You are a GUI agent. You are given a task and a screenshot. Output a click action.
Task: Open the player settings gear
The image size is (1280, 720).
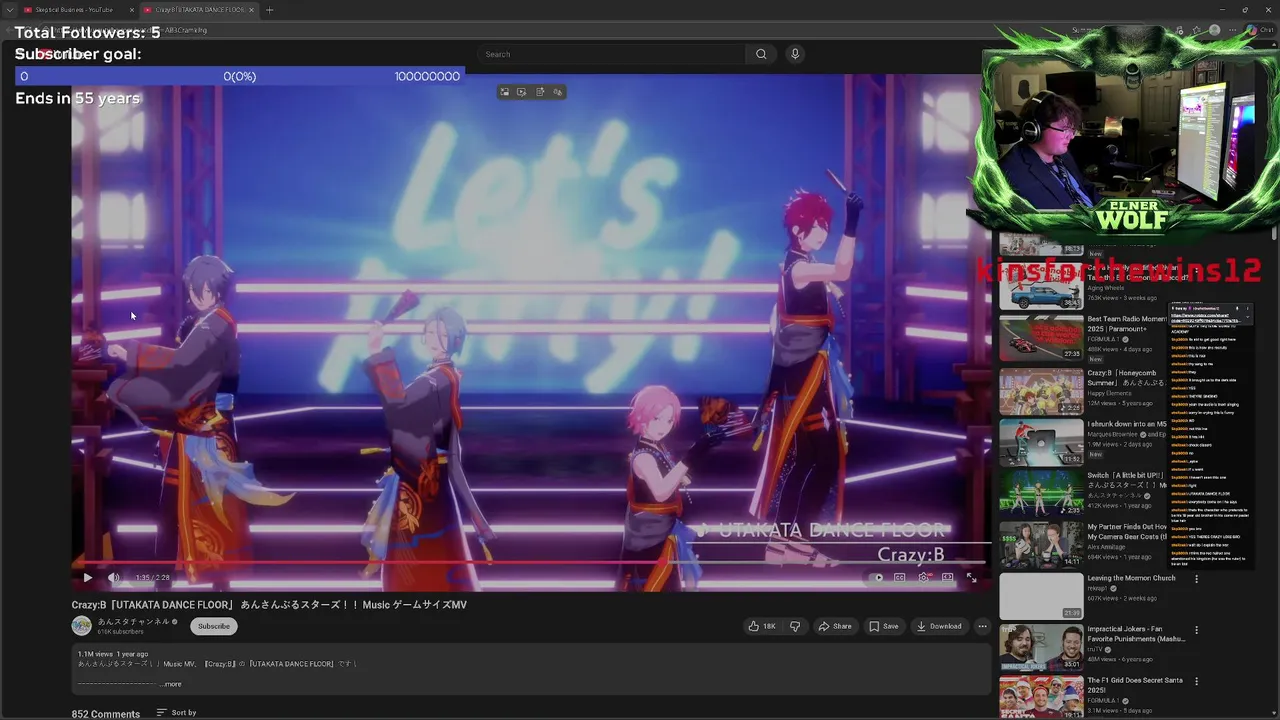tap(923, 577)
